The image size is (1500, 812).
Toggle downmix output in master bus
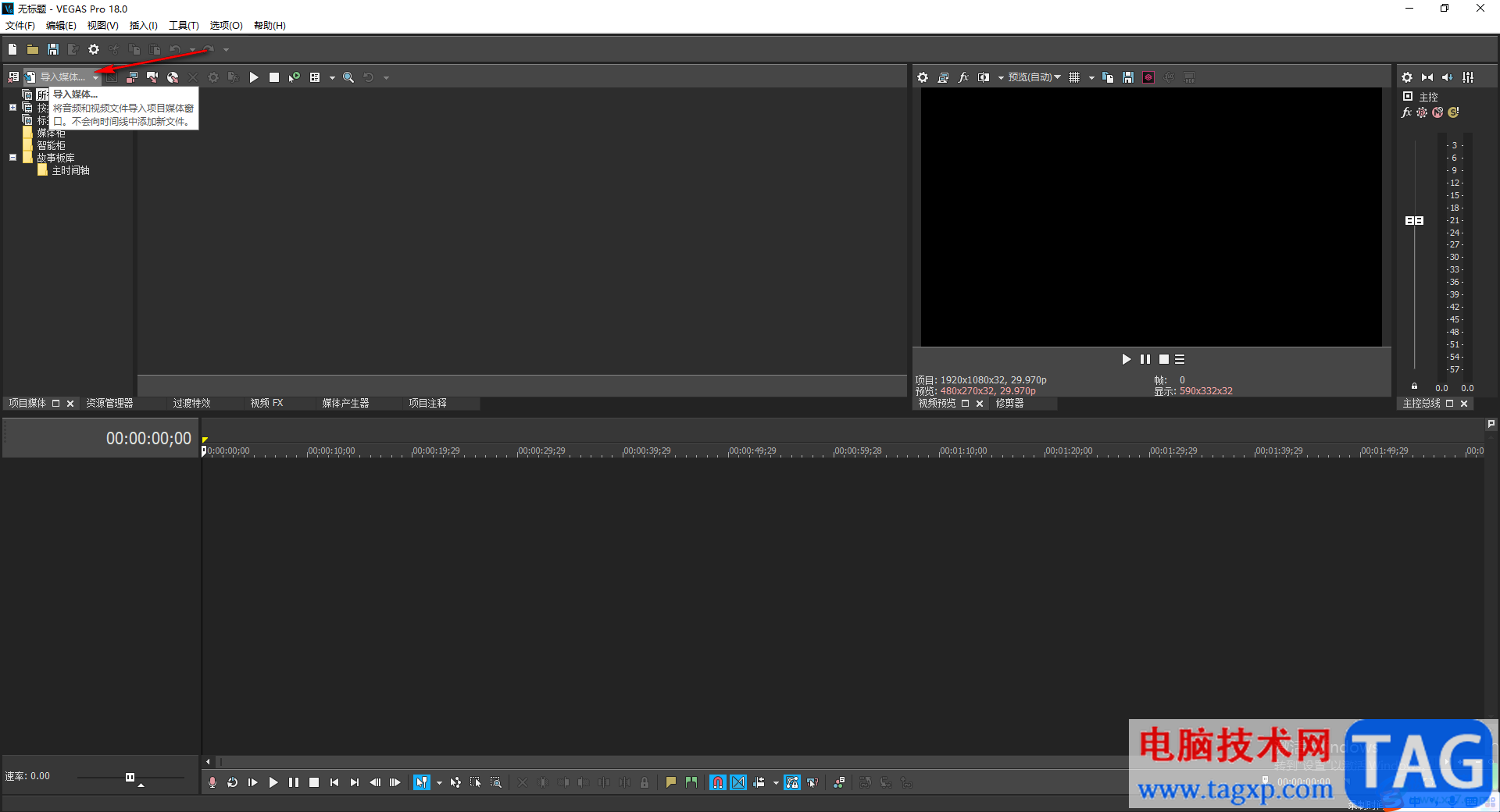pos(1427,77)
